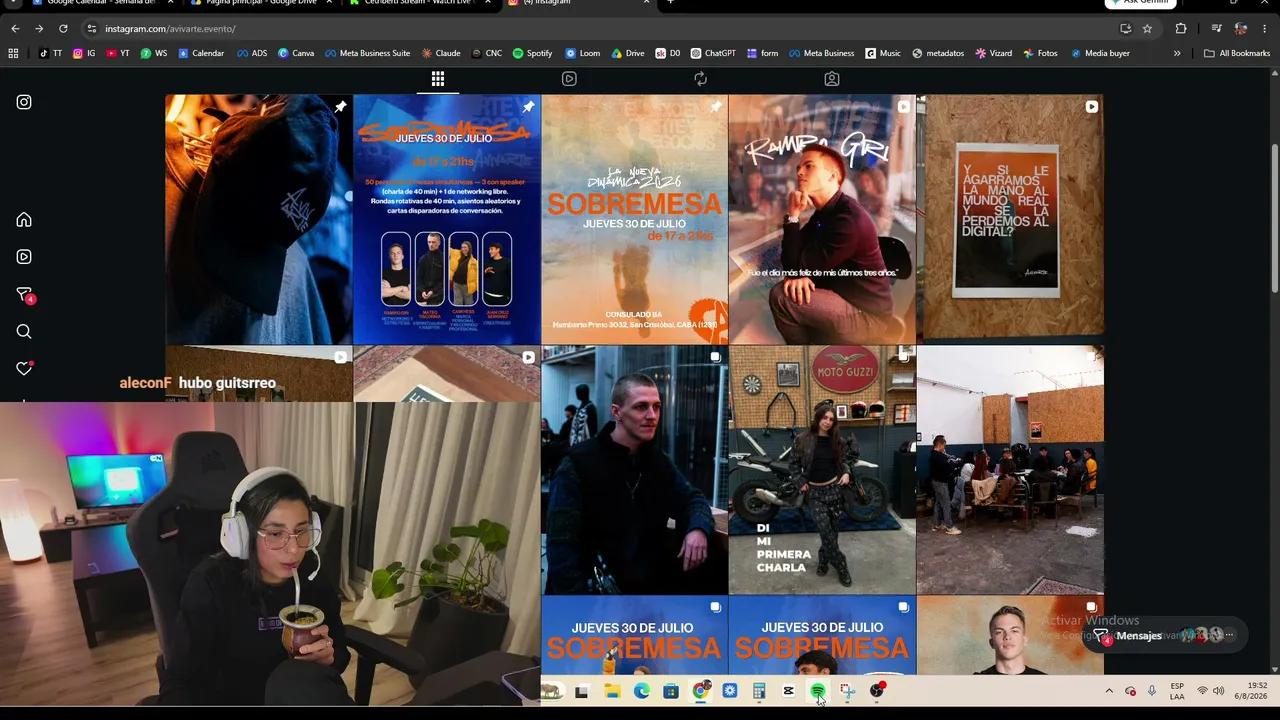Go to Instagram Home feed icon
This screenshot has height=720, width=1280.
tap(24, 220)
